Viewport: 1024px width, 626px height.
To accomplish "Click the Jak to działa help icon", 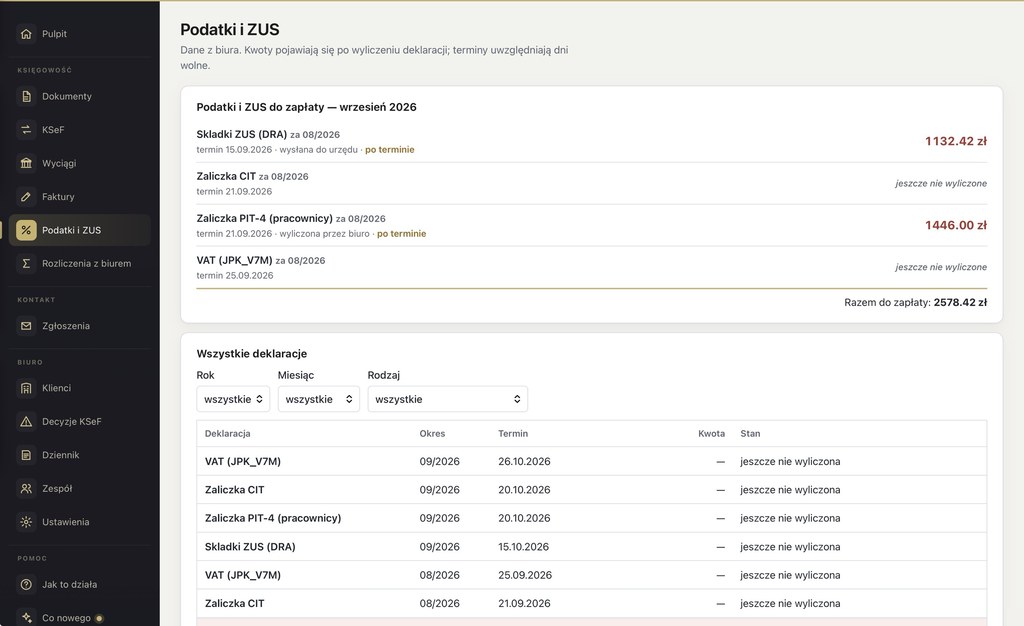I will pyautogui.click(x=26, y=585).
